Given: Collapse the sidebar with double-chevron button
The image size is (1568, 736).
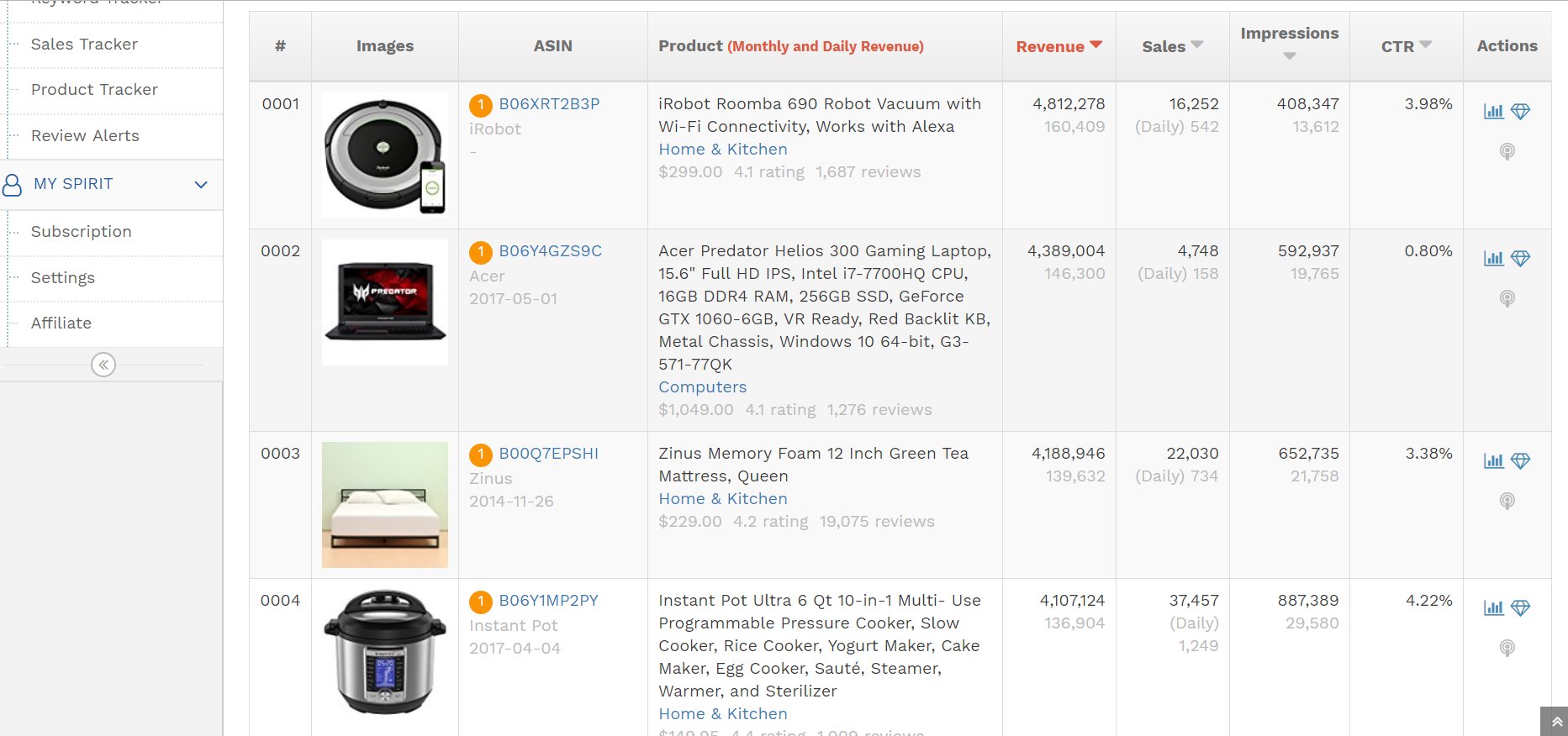Looking at the screenshot, I should 103,365.
